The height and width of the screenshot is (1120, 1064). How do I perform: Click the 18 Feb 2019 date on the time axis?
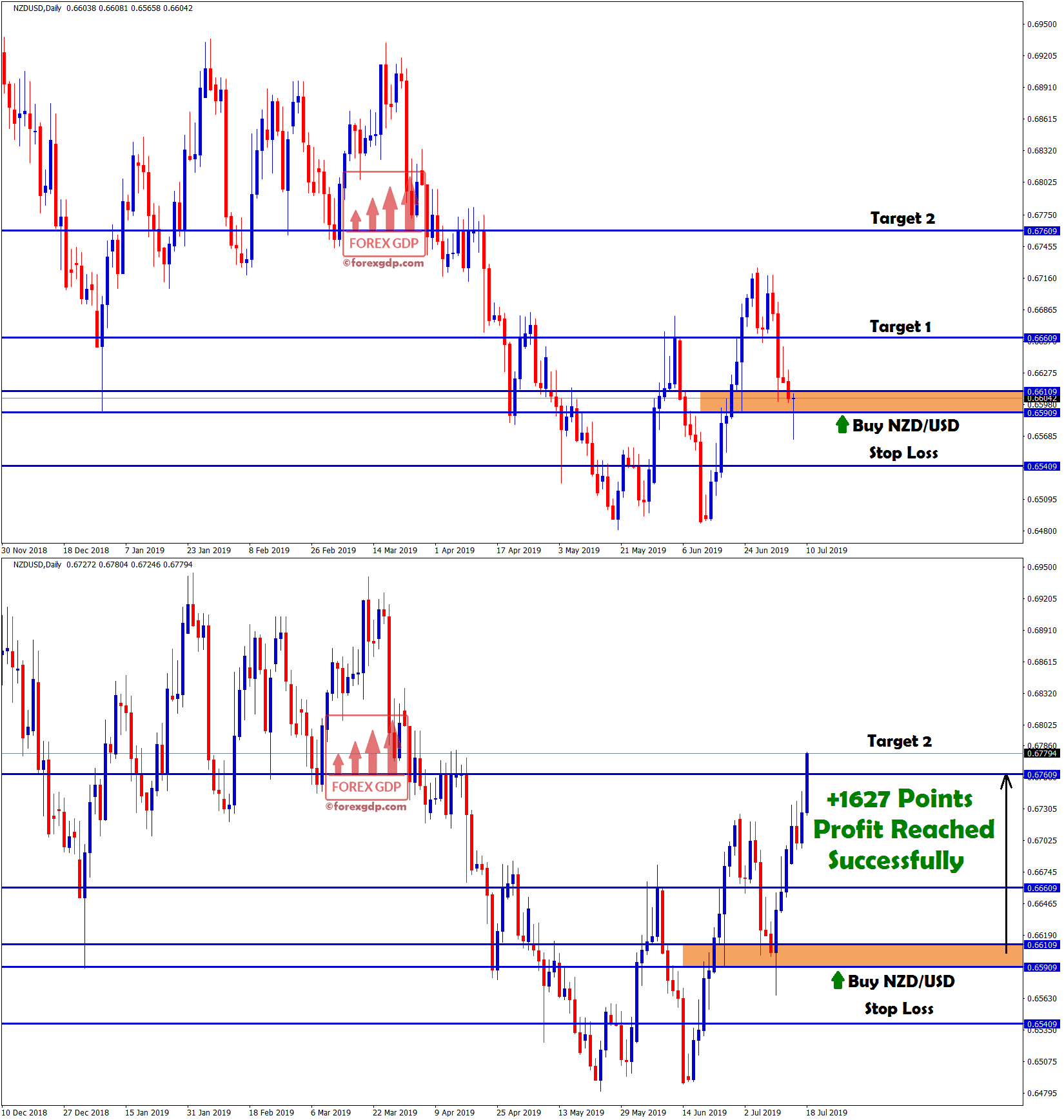(x=271, y=1112)
